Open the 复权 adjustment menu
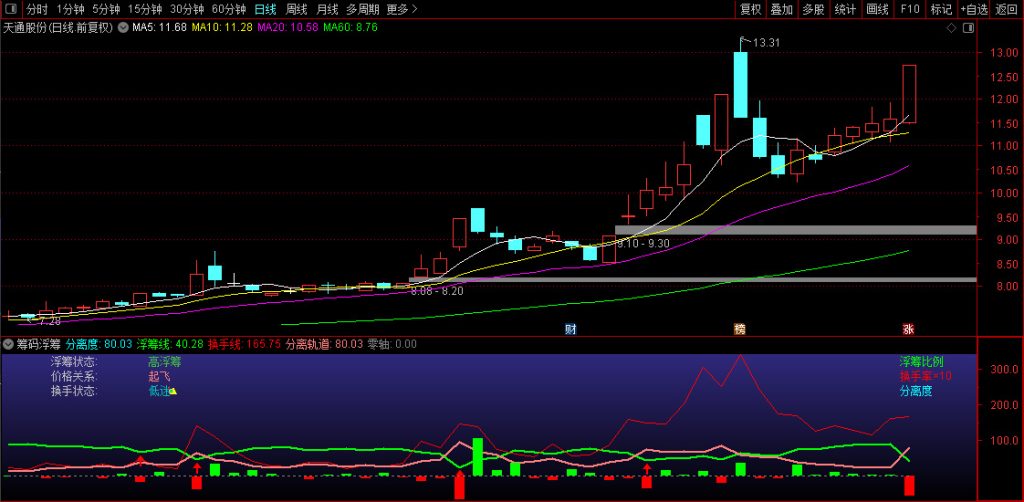The width and height of the screenshot is (1024, 502). click(x=750, y=9)
